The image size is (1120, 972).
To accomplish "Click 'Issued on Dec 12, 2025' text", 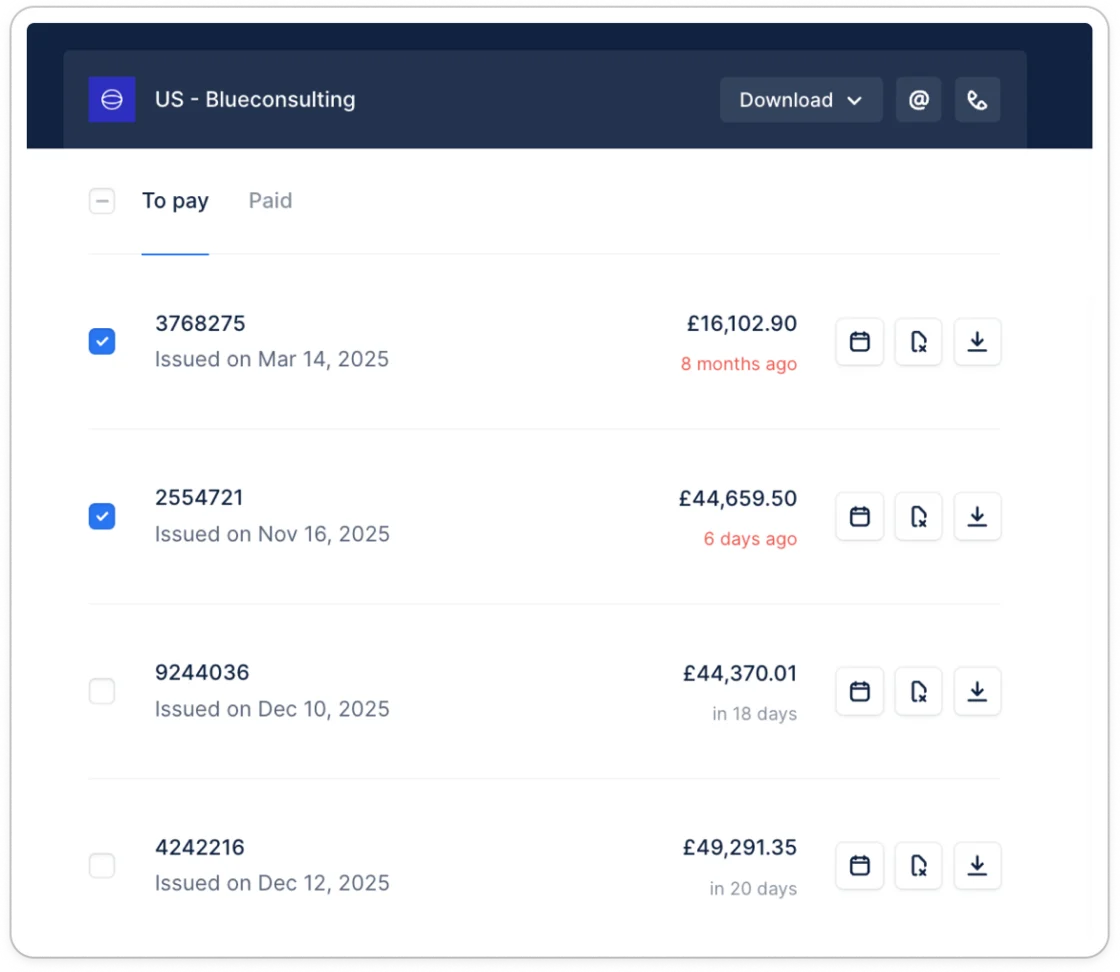I will click(x=272, y=883).
